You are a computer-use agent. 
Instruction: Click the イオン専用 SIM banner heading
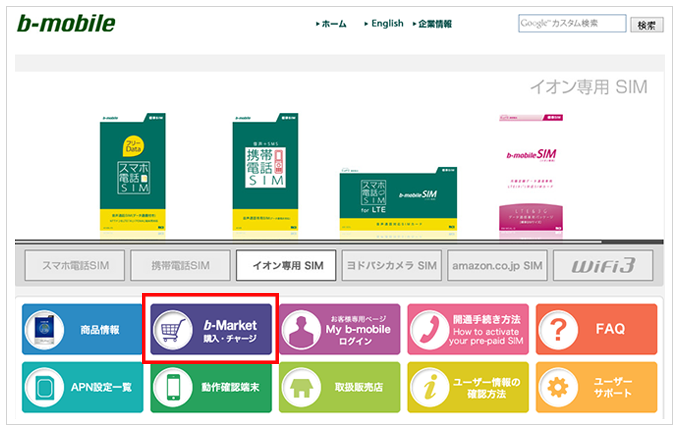tap(588, 87)
